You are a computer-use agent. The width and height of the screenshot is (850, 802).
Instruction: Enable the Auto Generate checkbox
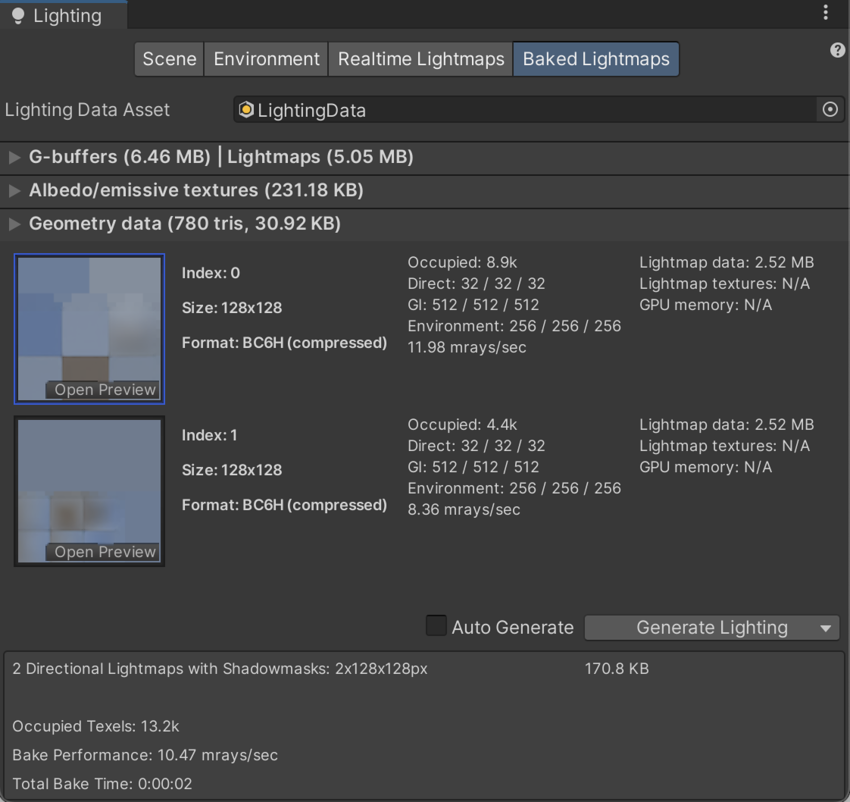tap(436, 626)
